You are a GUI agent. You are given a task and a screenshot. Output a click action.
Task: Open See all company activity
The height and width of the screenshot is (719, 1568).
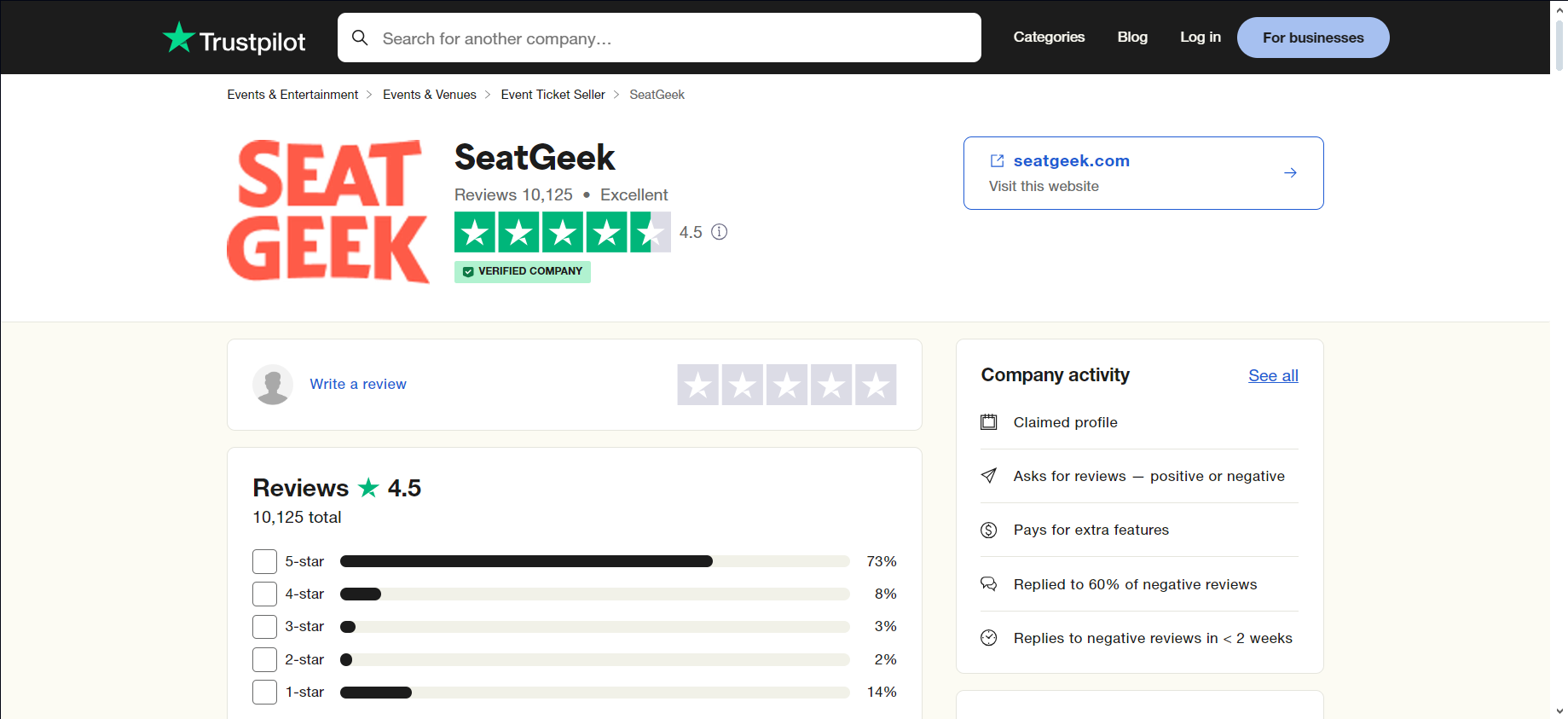click(1273, 376)
